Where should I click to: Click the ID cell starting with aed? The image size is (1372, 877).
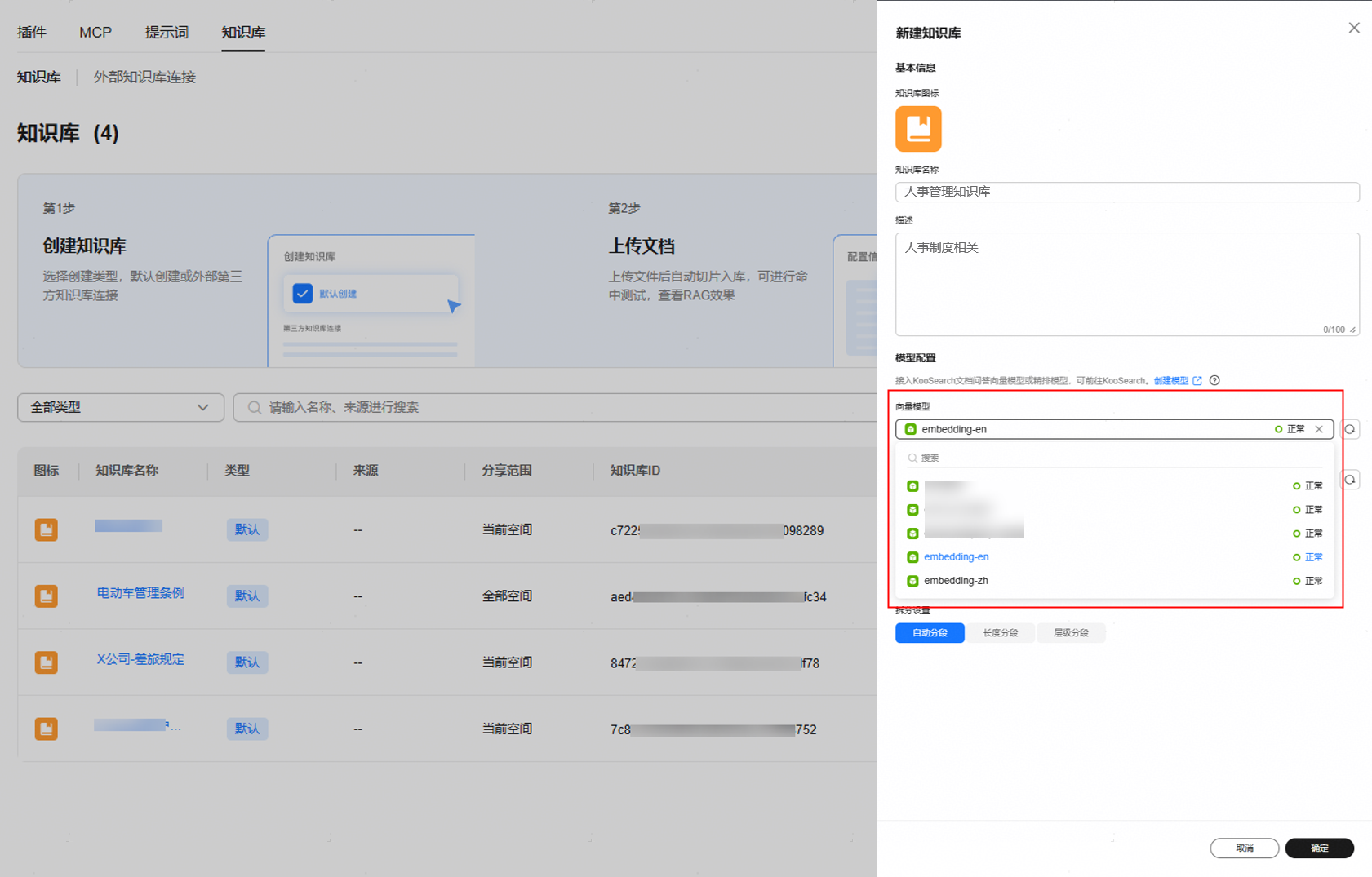[x=718, y=597]
